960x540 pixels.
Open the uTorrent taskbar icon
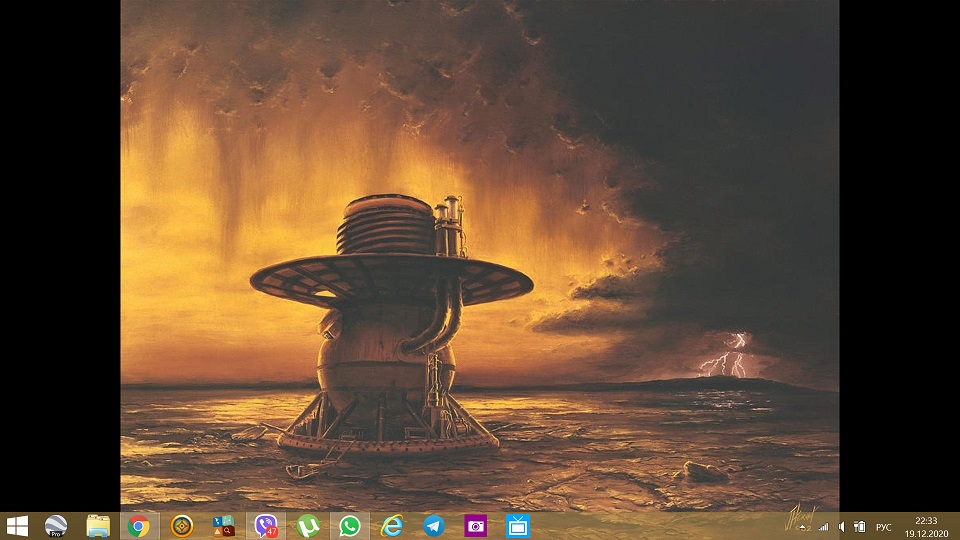point(308,526)
